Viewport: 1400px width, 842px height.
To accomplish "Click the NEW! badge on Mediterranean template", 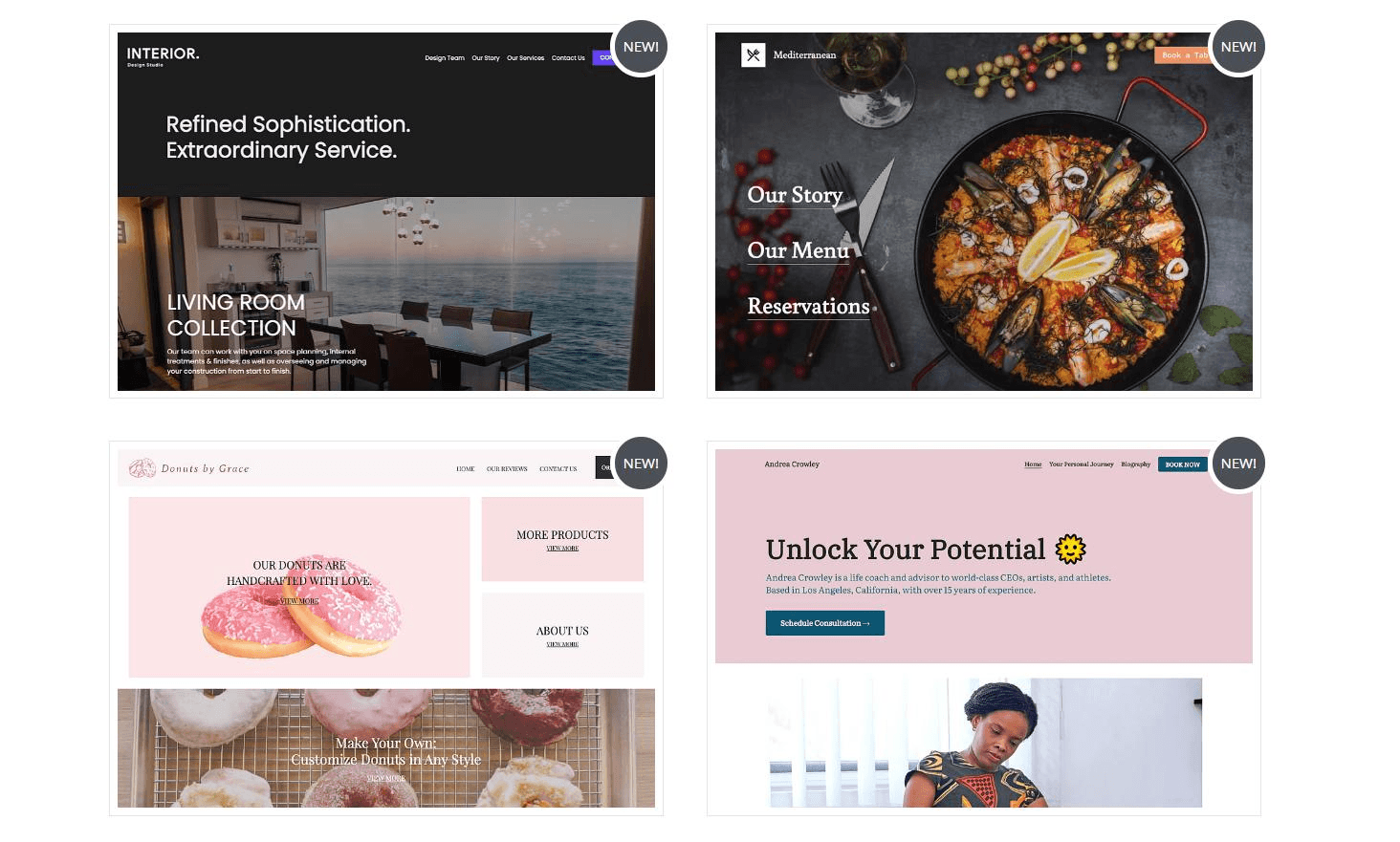I will tap(1238, 47).
